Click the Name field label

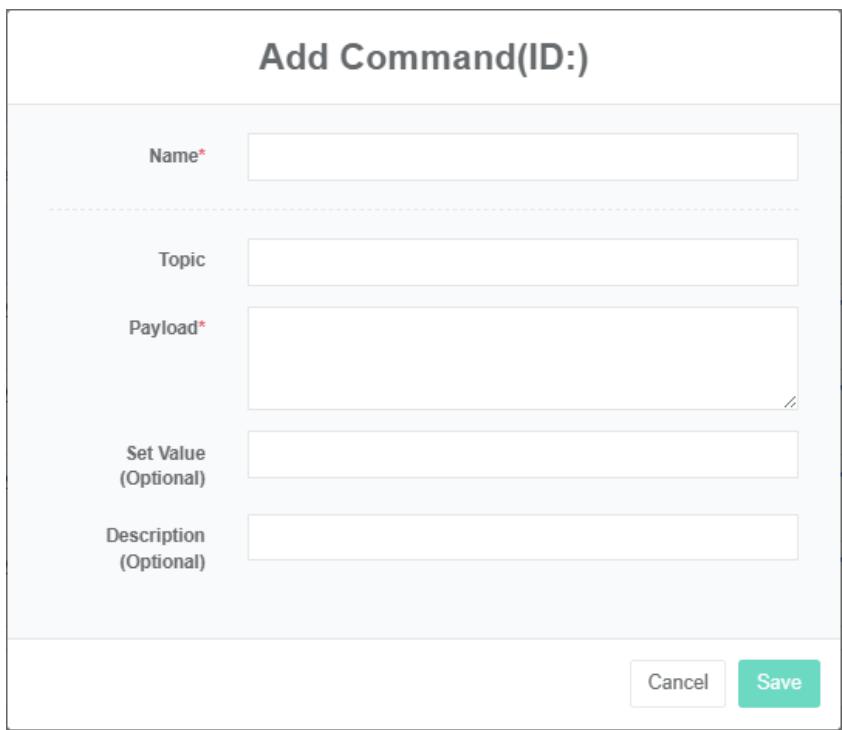[x=173, y=156]
